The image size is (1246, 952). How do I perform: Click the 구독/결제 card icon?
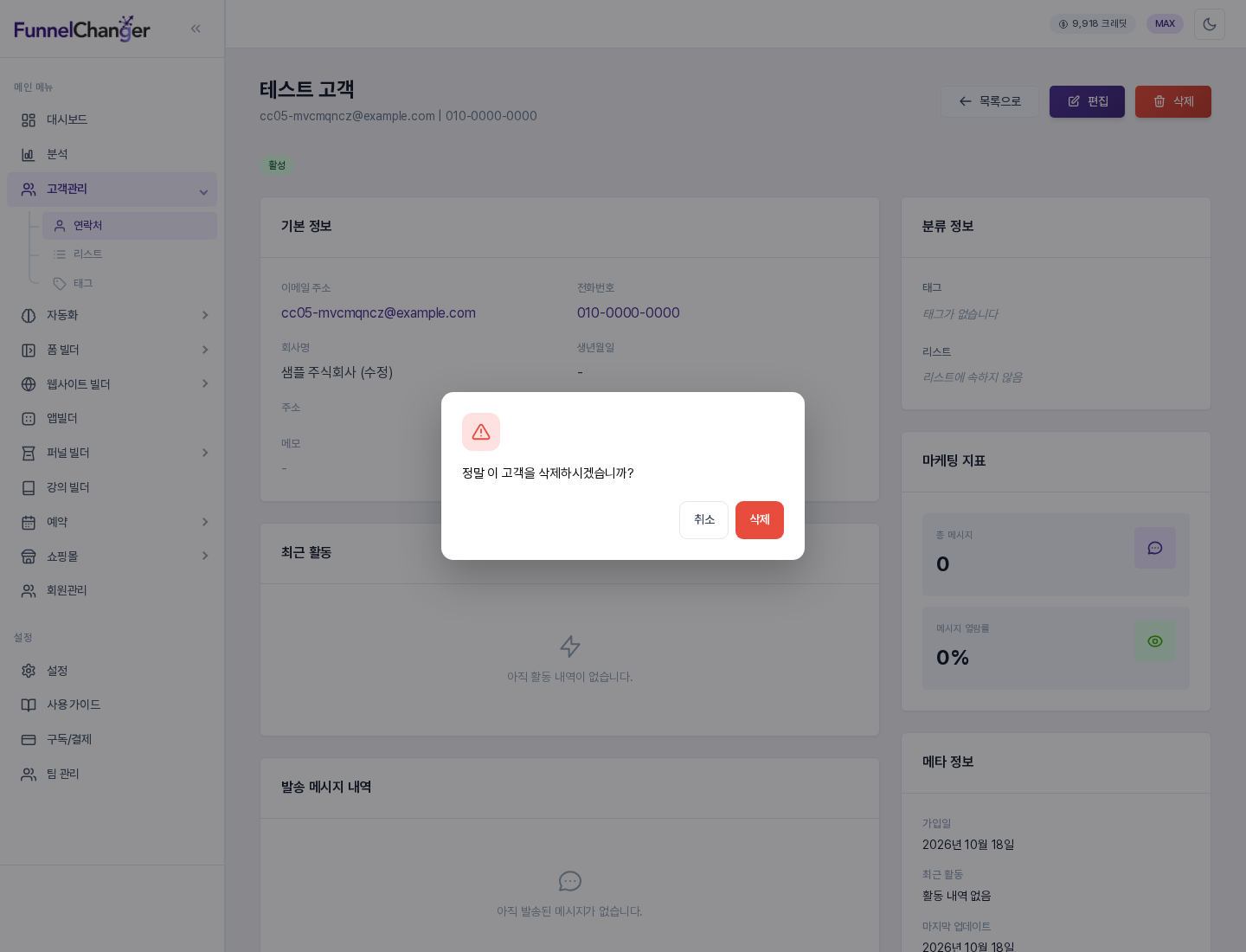29,739
